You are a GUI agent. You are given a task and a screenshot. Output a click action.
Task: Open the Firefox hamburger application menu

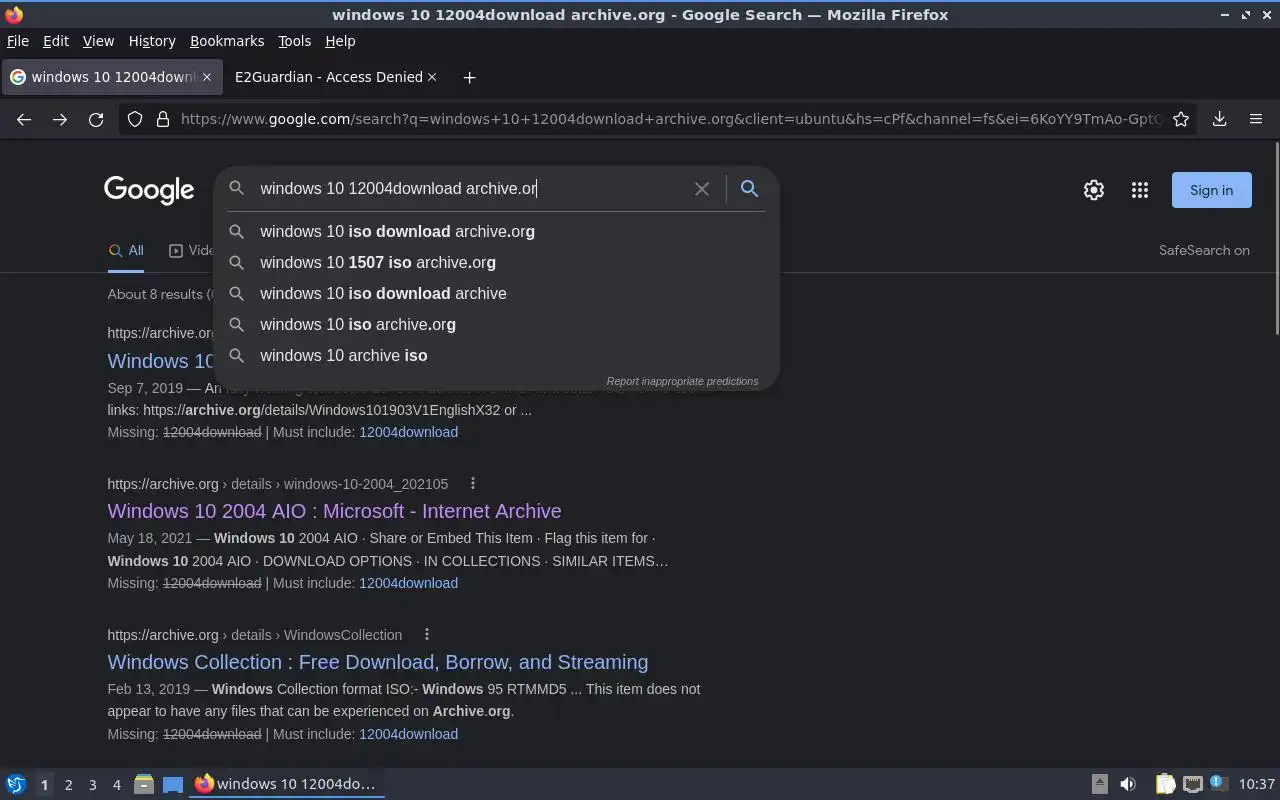coord(1256,119)
